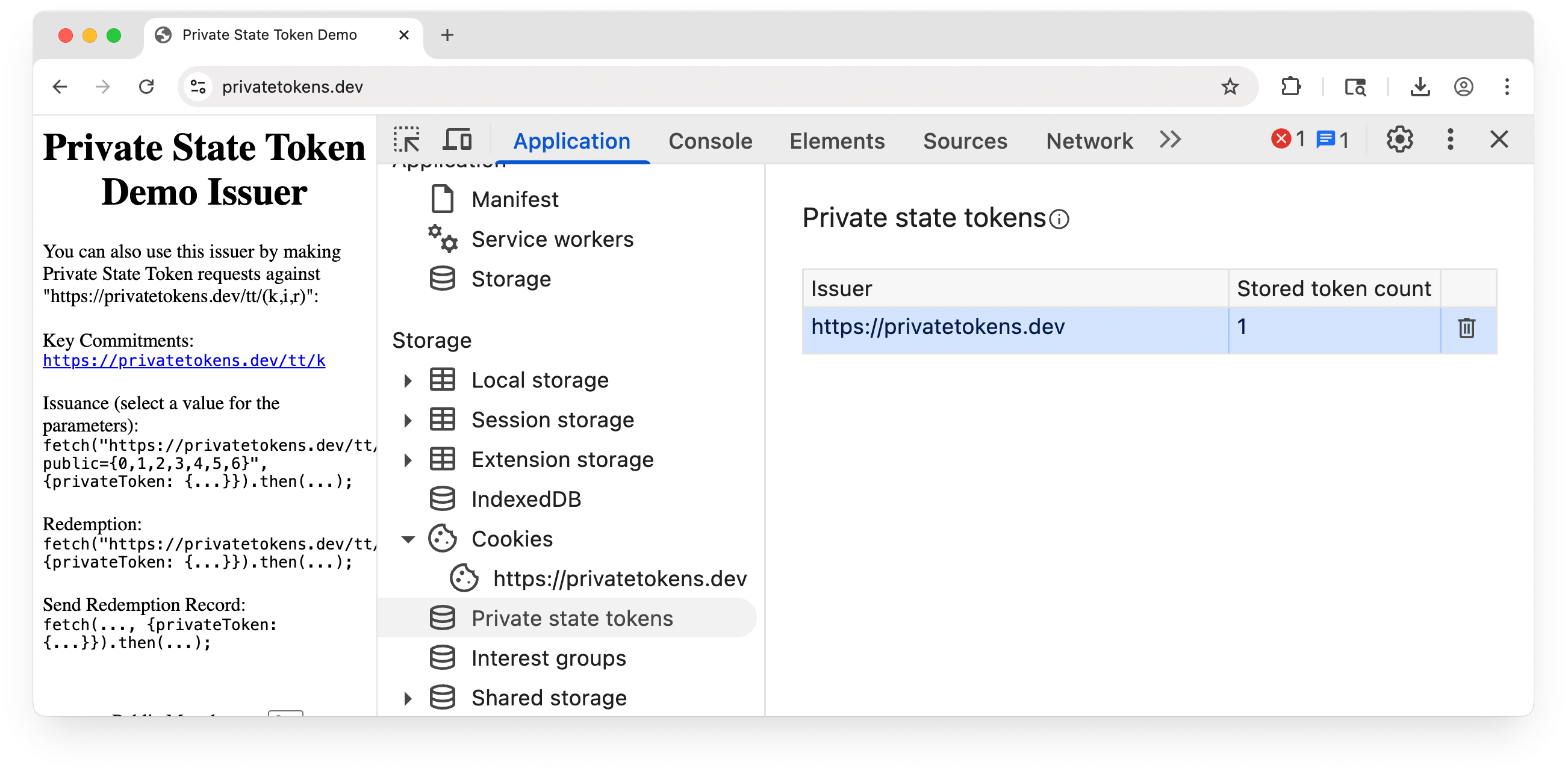
Task: Open the console errors badge
Action: 1287,140
